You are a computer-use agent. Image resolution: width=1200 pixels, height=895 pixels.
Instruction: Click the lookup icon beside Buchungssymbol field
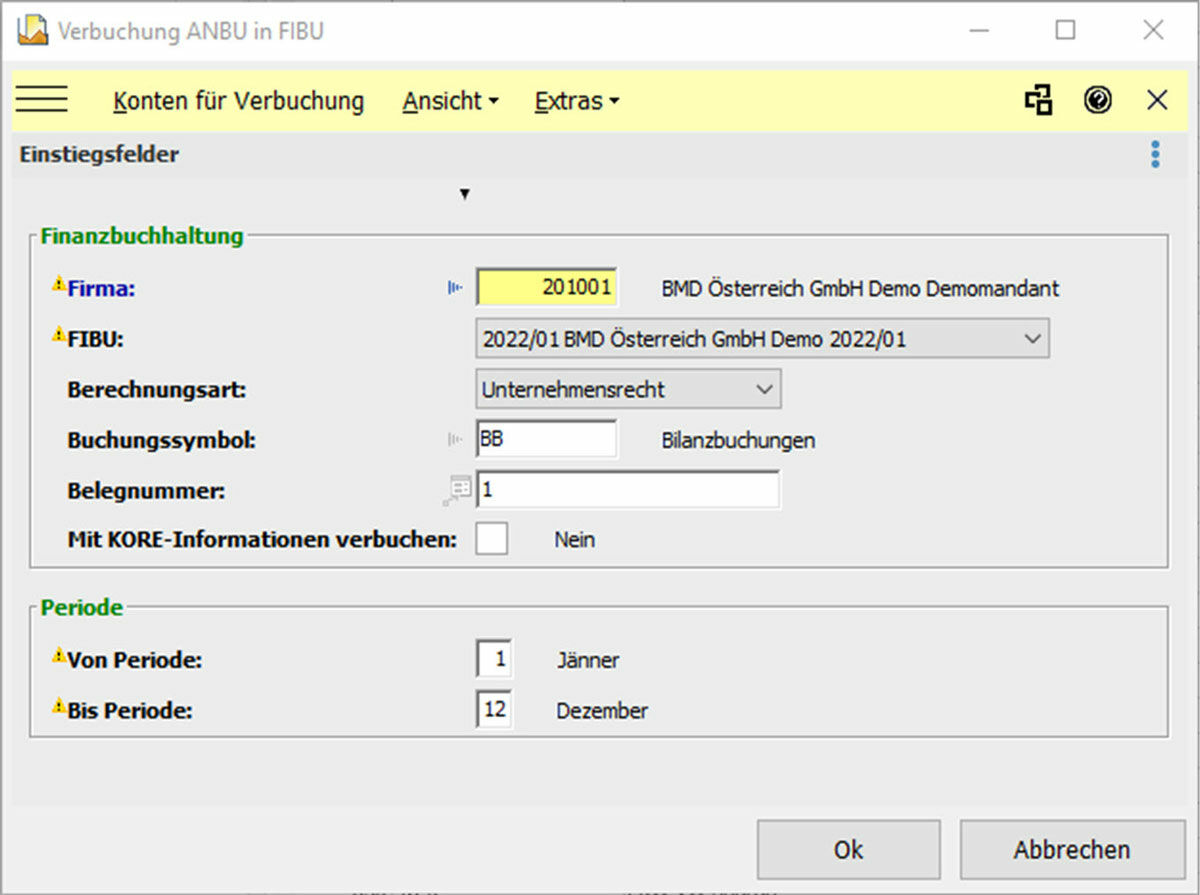[x=455, y=440]
